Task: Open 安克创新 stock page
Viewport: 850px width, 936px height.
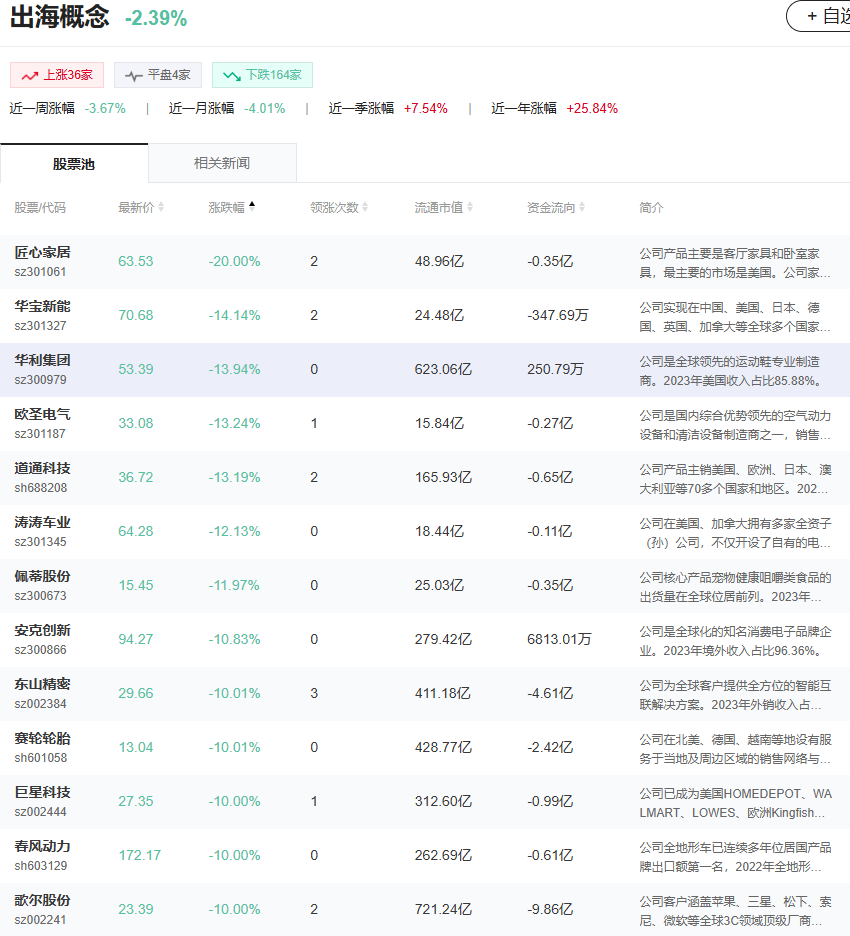Action: pyautogui.click(x=42, y=630)
